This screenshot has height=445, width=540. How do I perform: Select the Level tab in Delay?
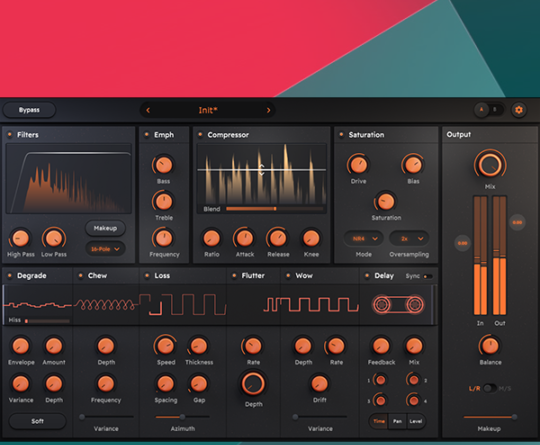coord(416,421)
